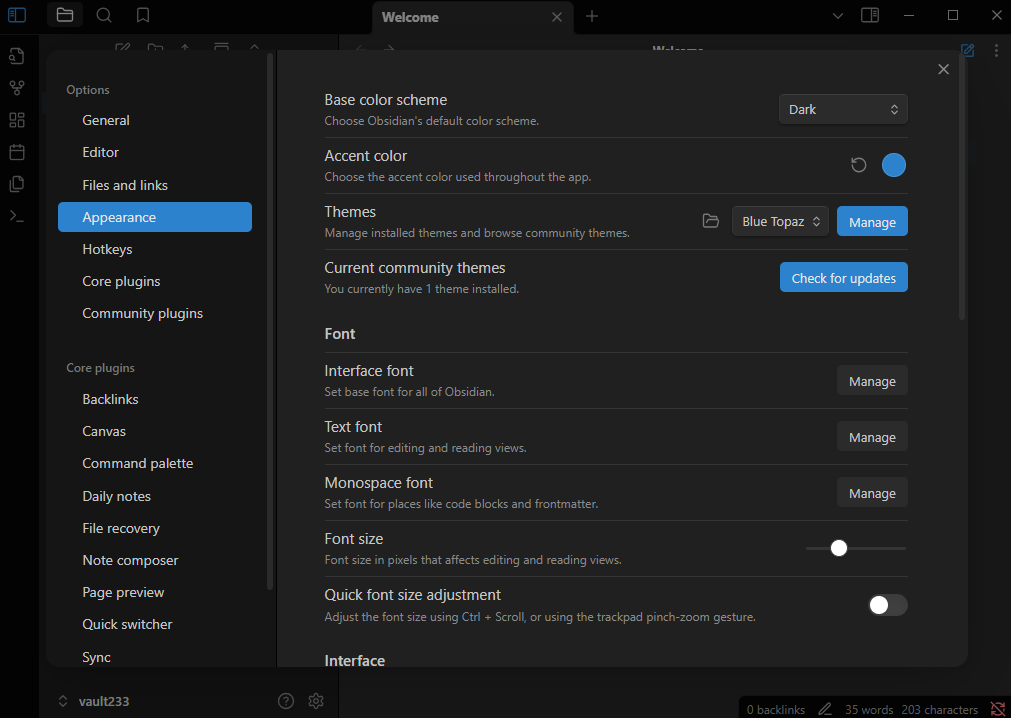The image size is (1011, 718).
Task: Open new tab with plus icon
Action: [592, 16]
